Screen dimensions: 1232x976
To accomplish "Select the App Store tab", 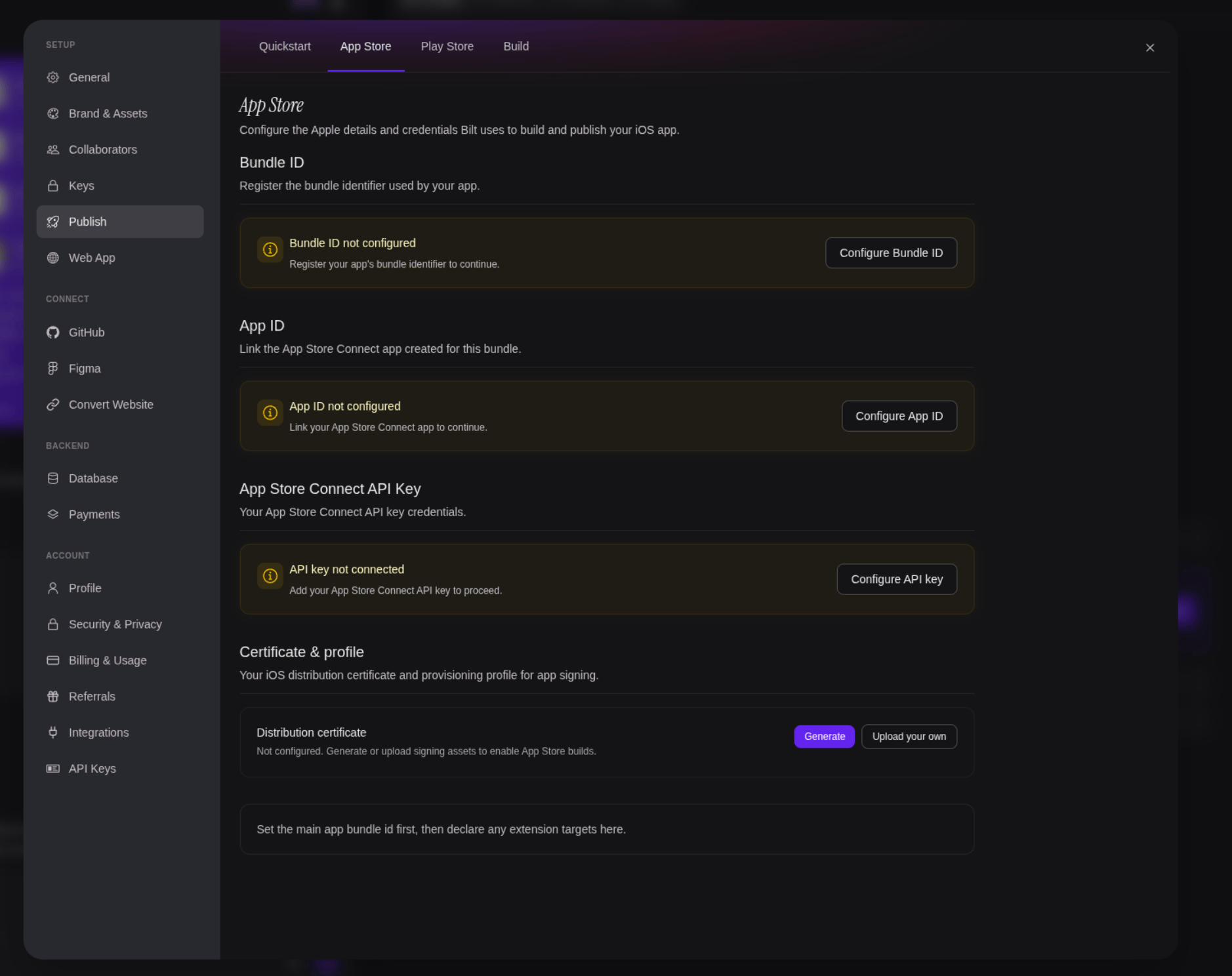I will pos(365,47).
